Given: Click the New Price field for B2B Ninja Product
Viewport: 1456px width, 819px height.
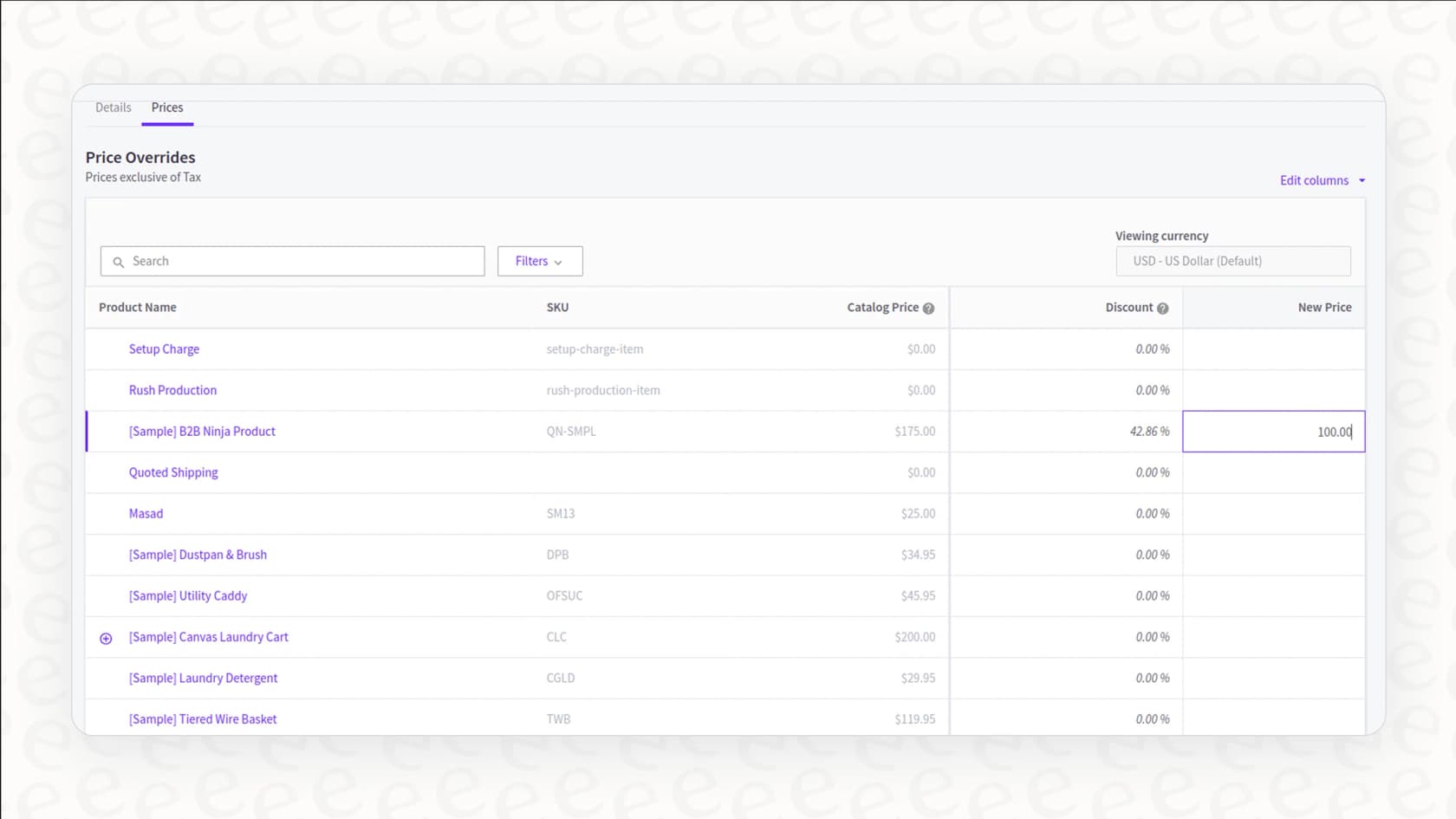Looking at the screenshot, I should (1273, 432).
